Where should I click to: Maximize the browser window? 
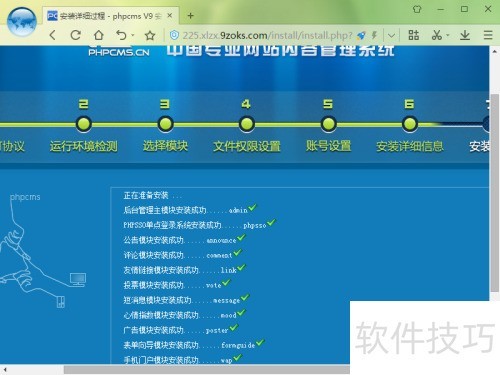[464, 9]
